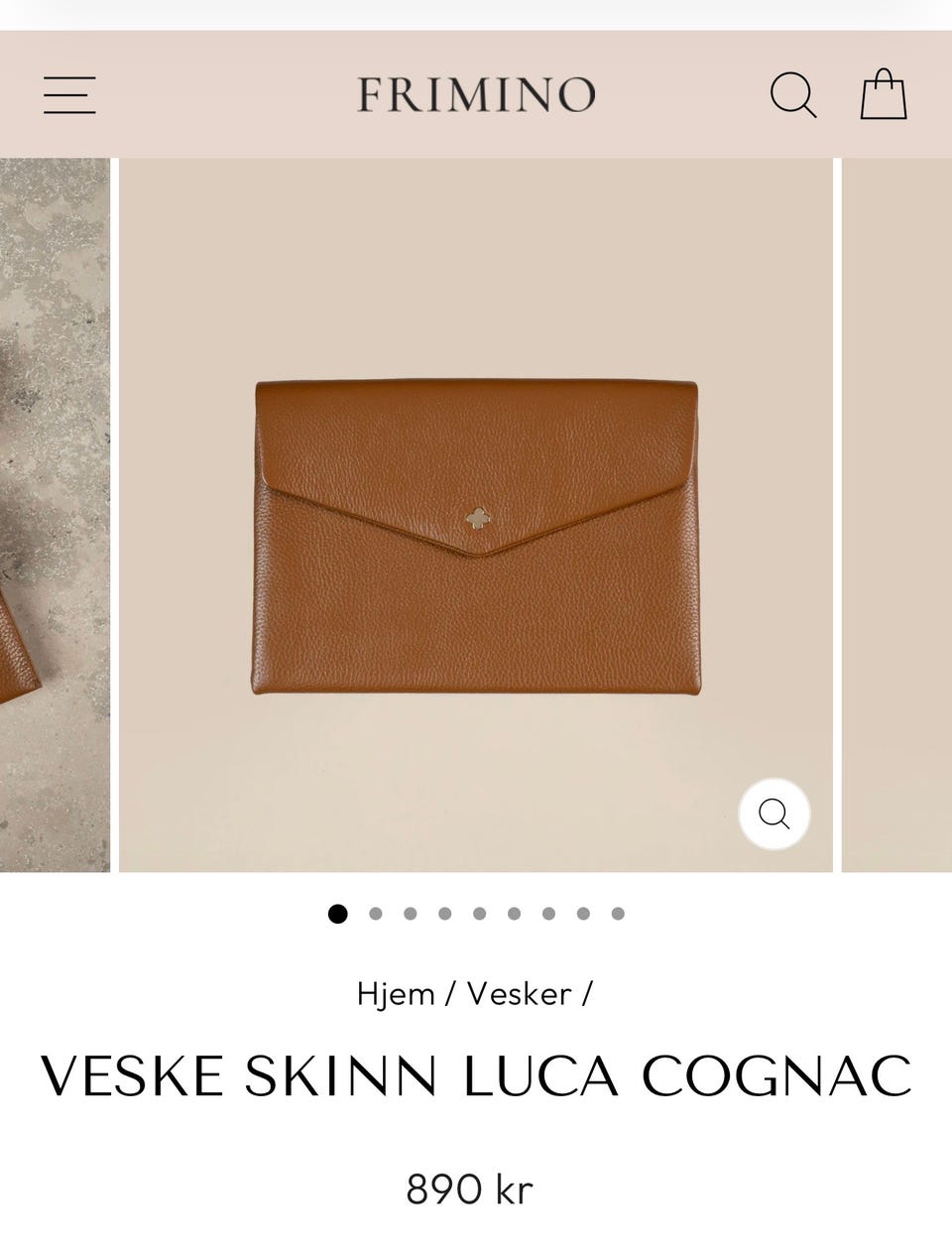Select the sixth gallery dot
Image resolution: width=952 pixels, height=1255 pixels.
[x=515, y=914]
